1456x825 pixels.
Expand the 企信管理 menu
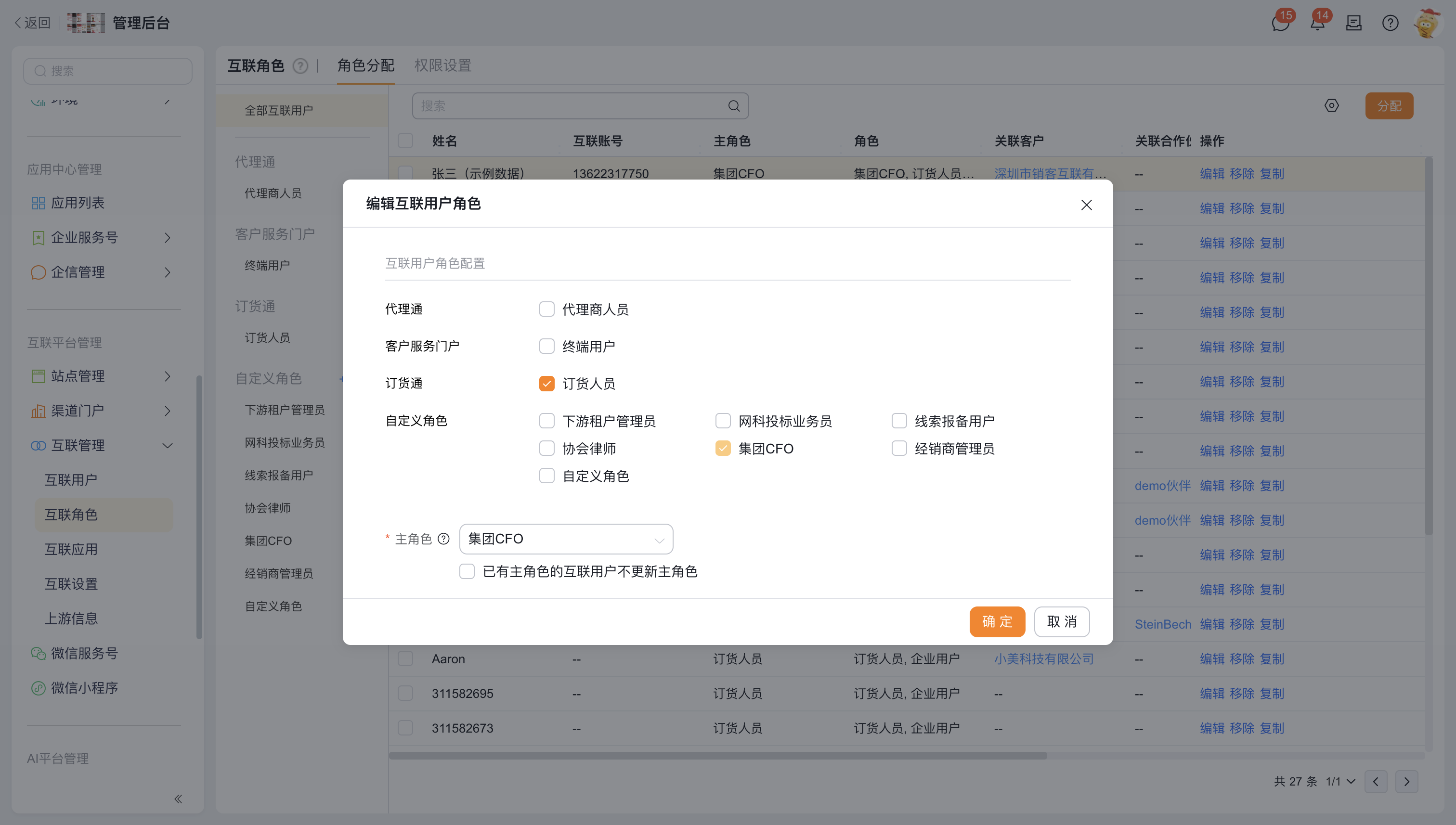pos(167,272)
